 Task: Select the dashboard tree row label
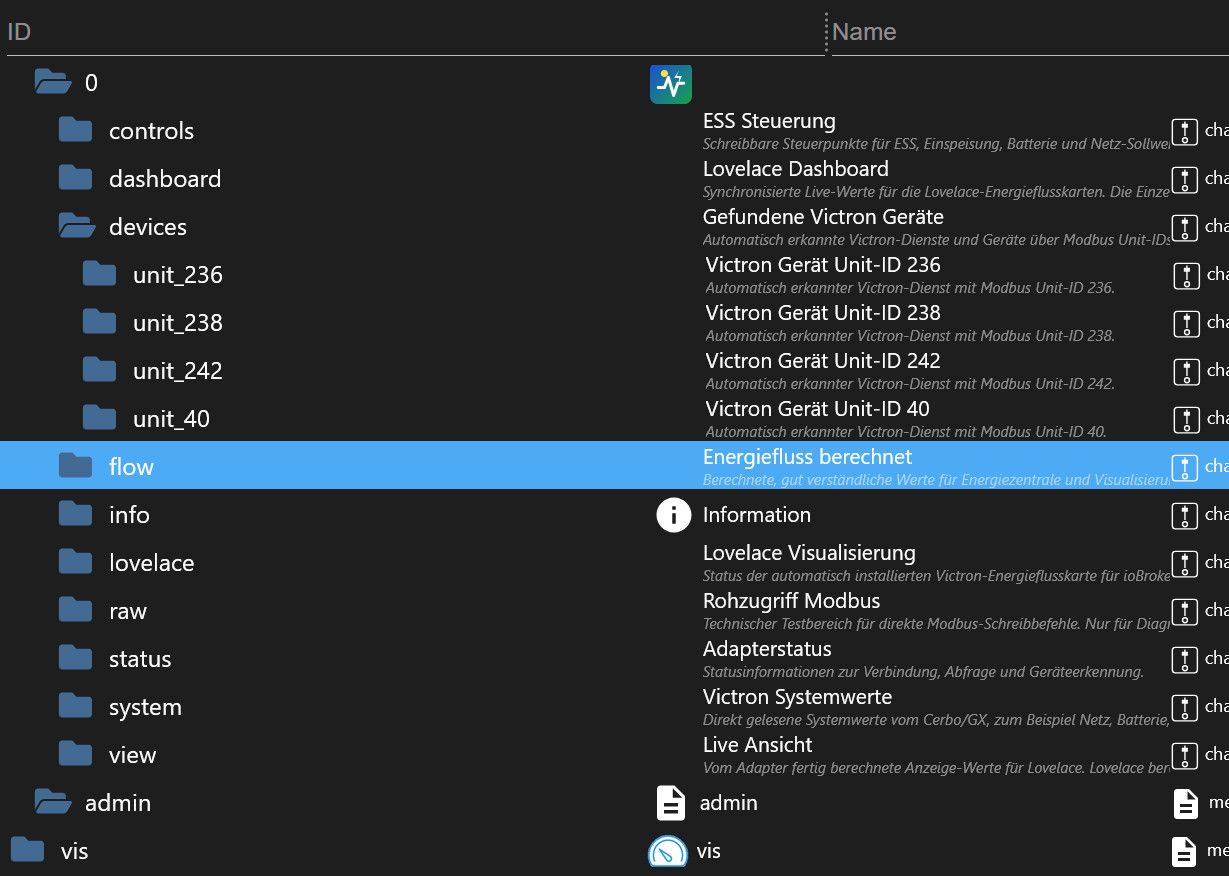(x=165, y=179)
